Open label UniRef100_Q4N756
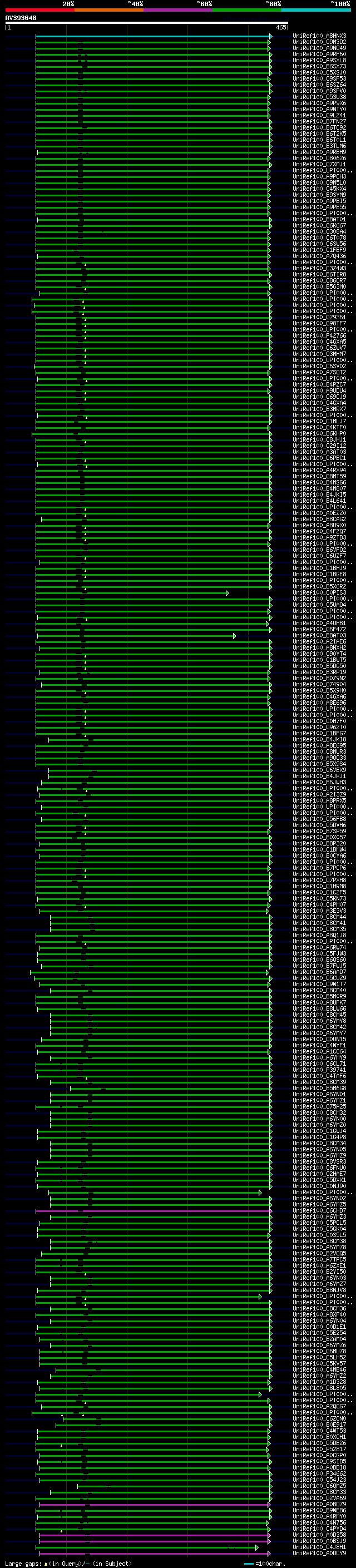The image size is (356, 1568). tap(319, 1522)
